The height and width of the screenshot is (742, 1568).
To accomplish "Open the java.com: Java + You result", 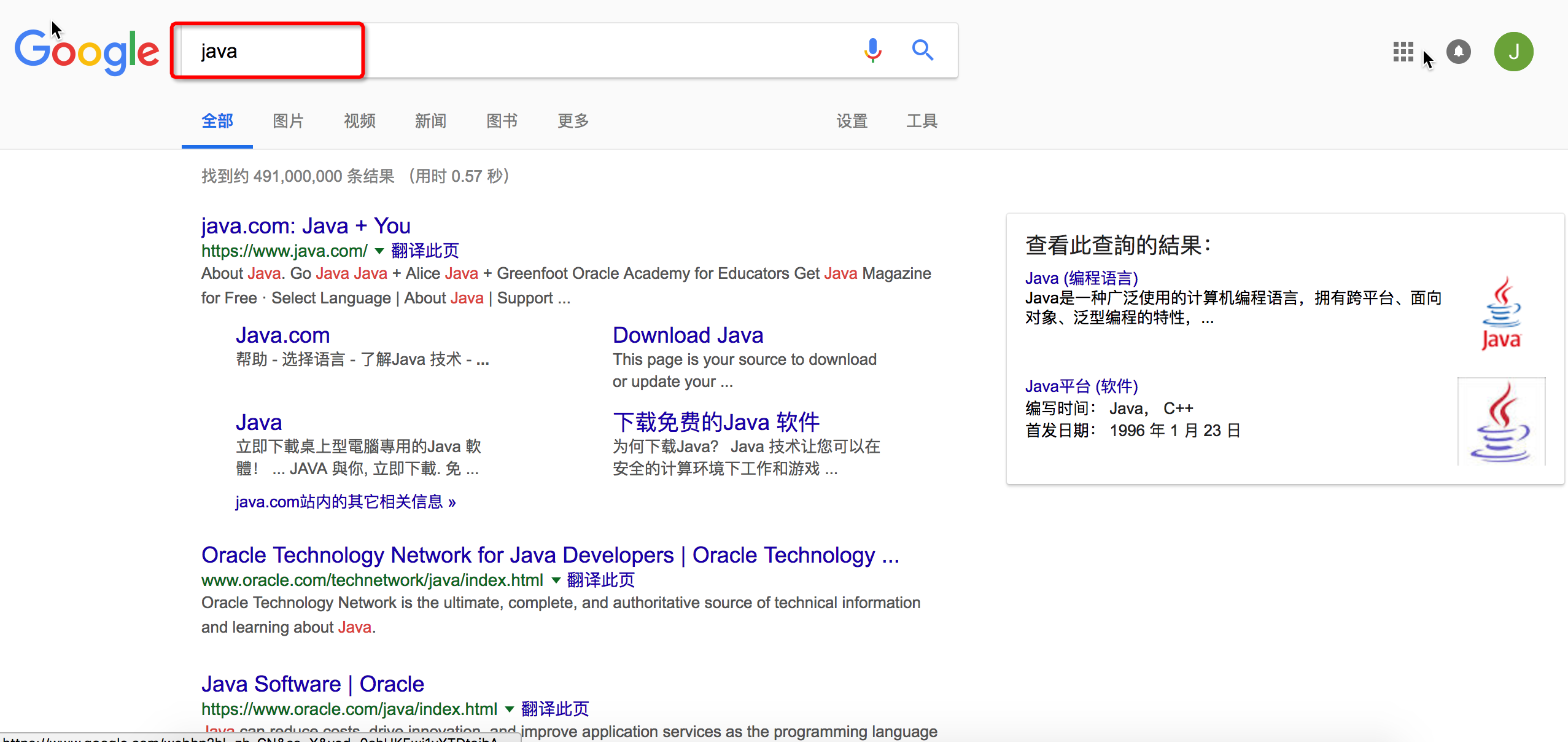I will click(x=306, y=226).
